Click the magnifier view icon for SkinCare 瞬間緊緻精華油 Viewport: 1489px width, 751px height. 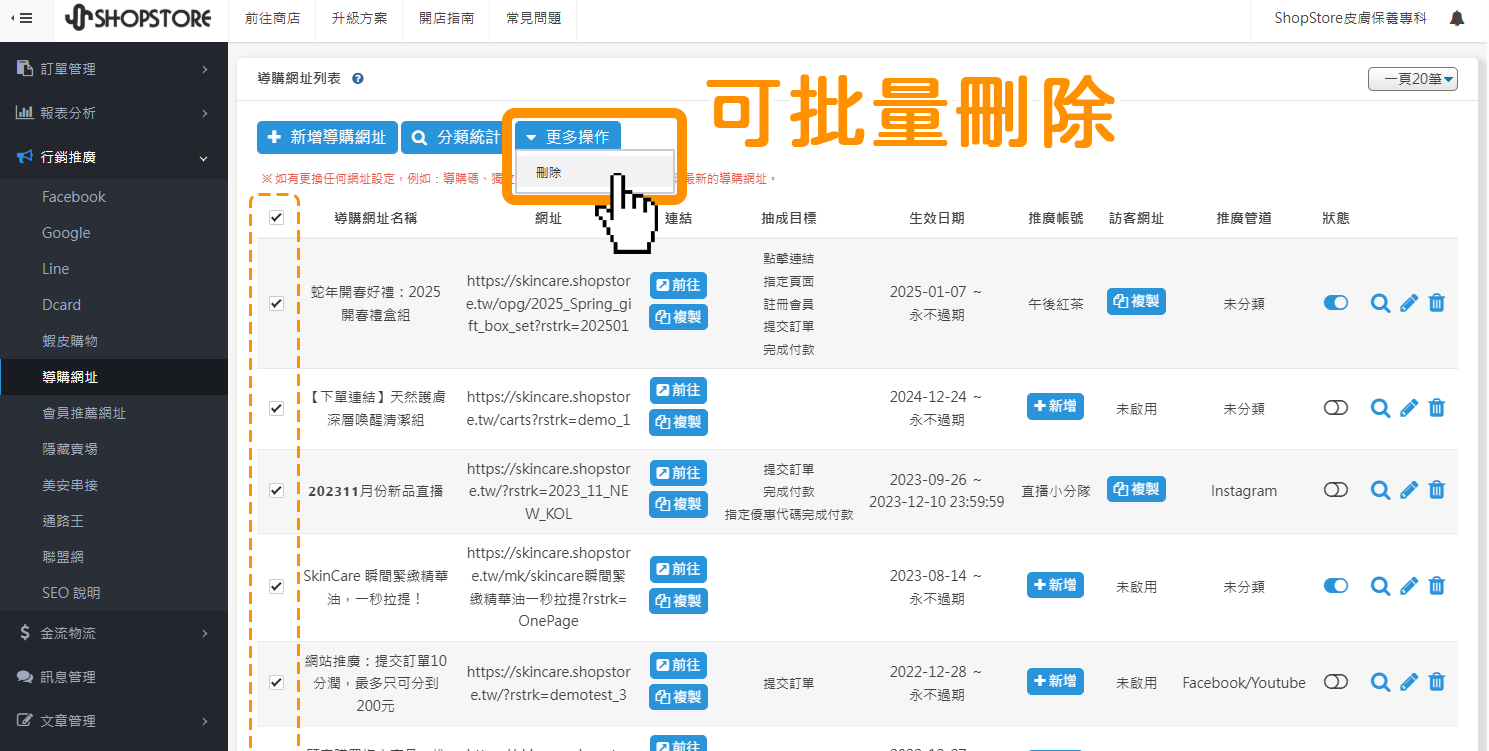[1380, 586]
